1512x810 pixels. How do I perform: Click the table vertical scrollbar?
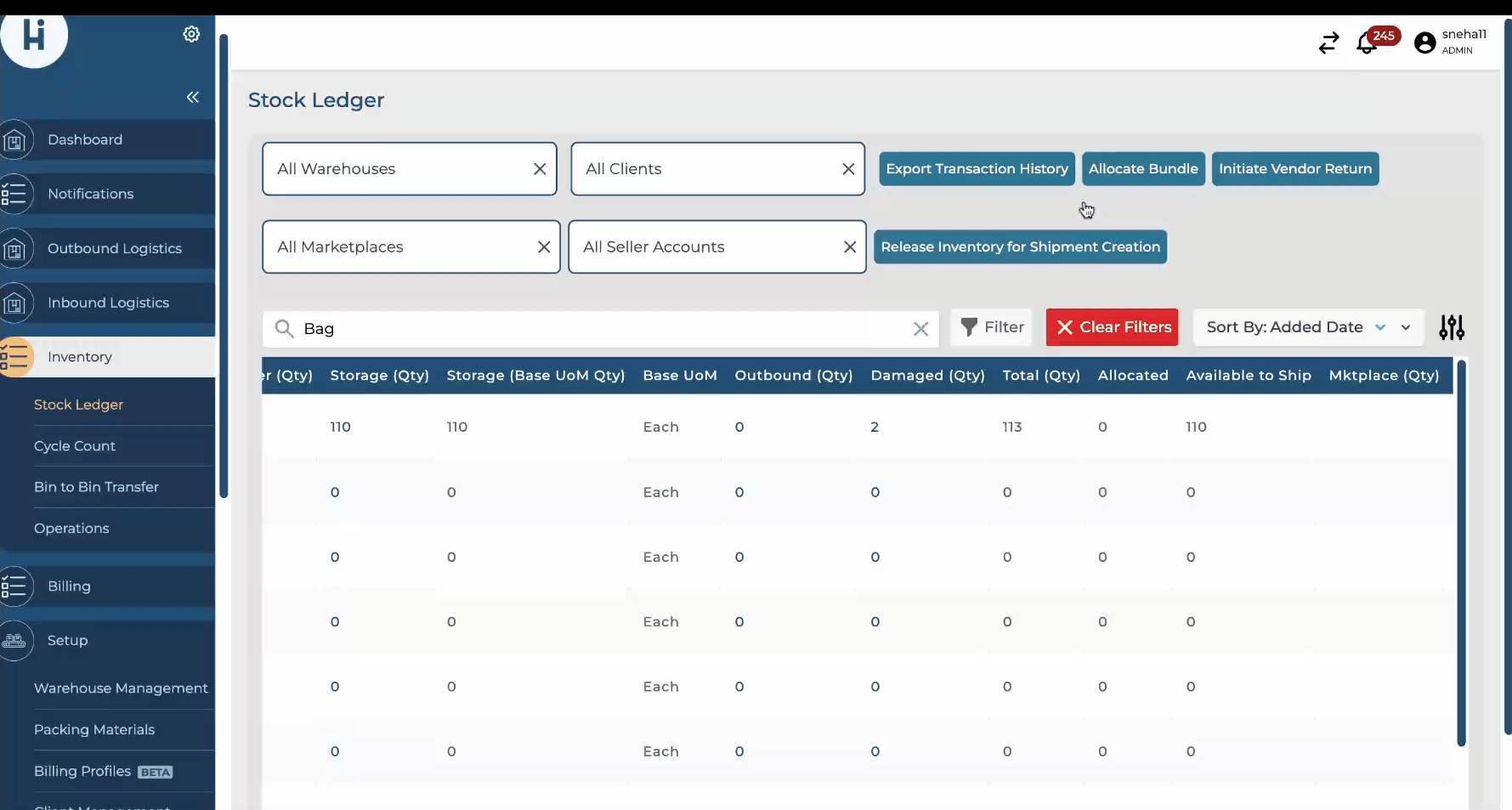(1461, 552)
